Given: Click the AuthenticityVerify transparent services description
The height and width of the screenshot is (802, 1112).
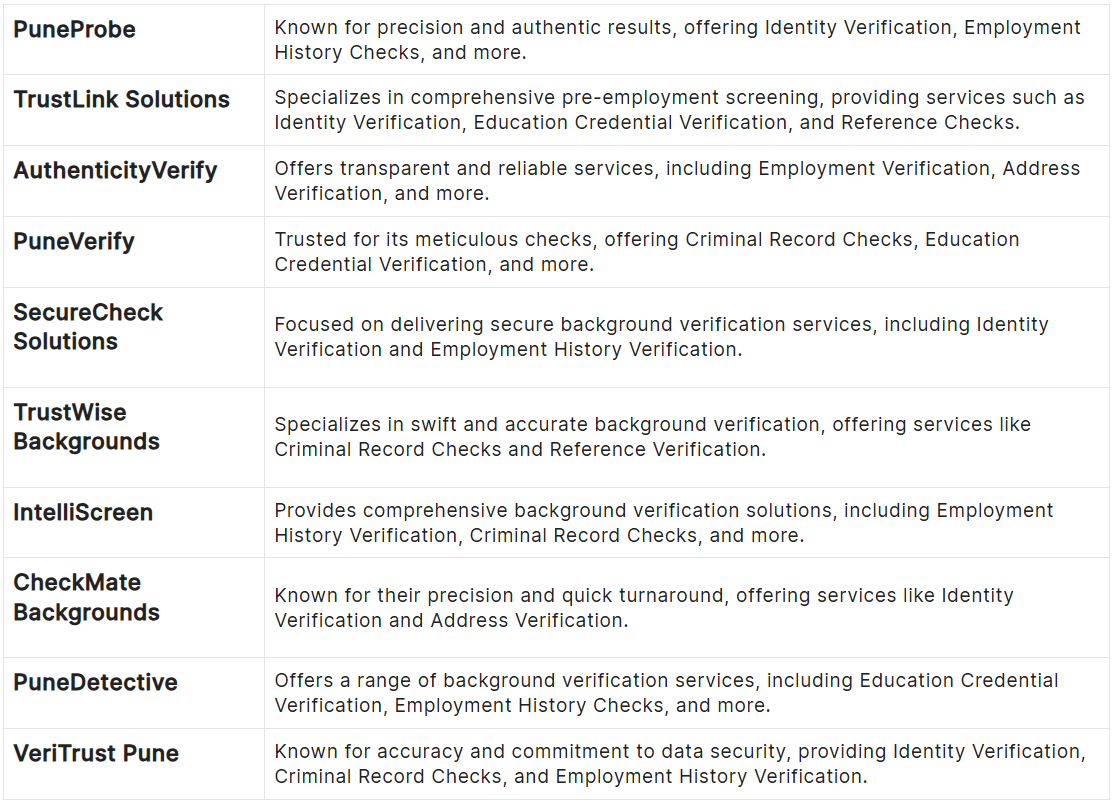Looking at the screenshot, I should point(677,181).
